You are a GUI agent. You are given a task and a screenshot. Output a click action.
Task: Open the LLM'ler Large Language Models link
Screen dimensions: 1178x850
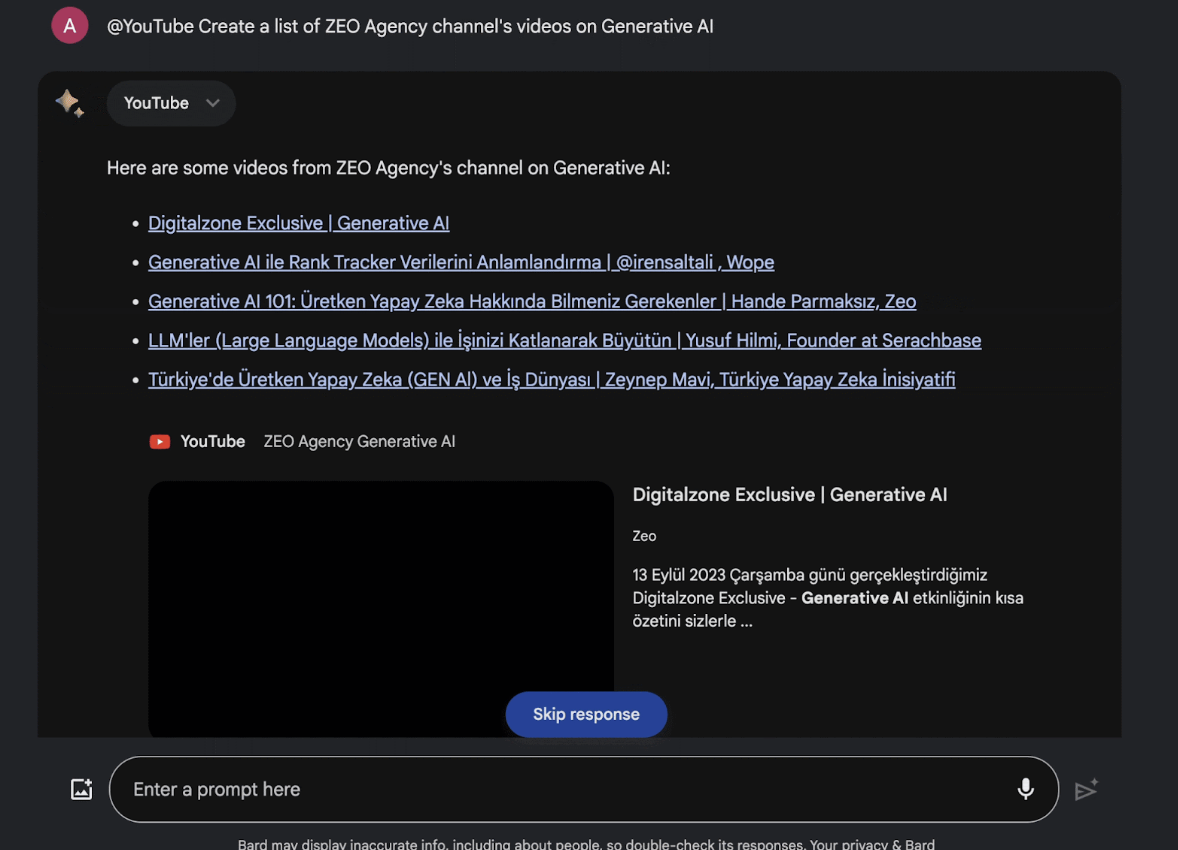(564, 340)
